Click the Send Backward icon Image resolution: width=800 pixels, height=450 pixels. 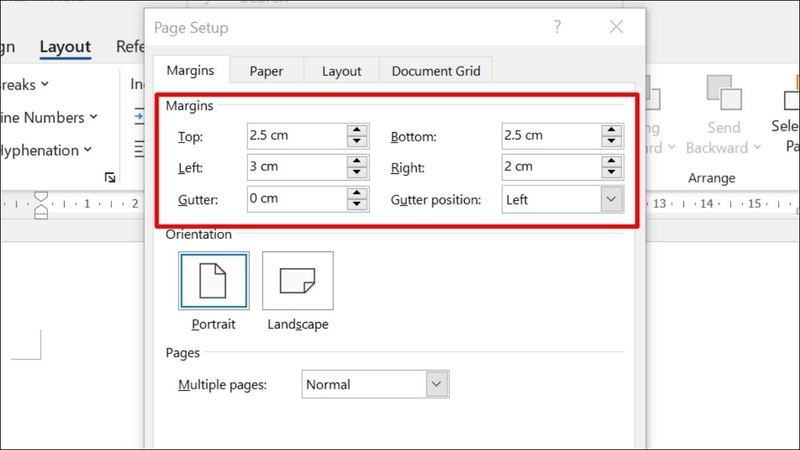[x=724, y=92]
